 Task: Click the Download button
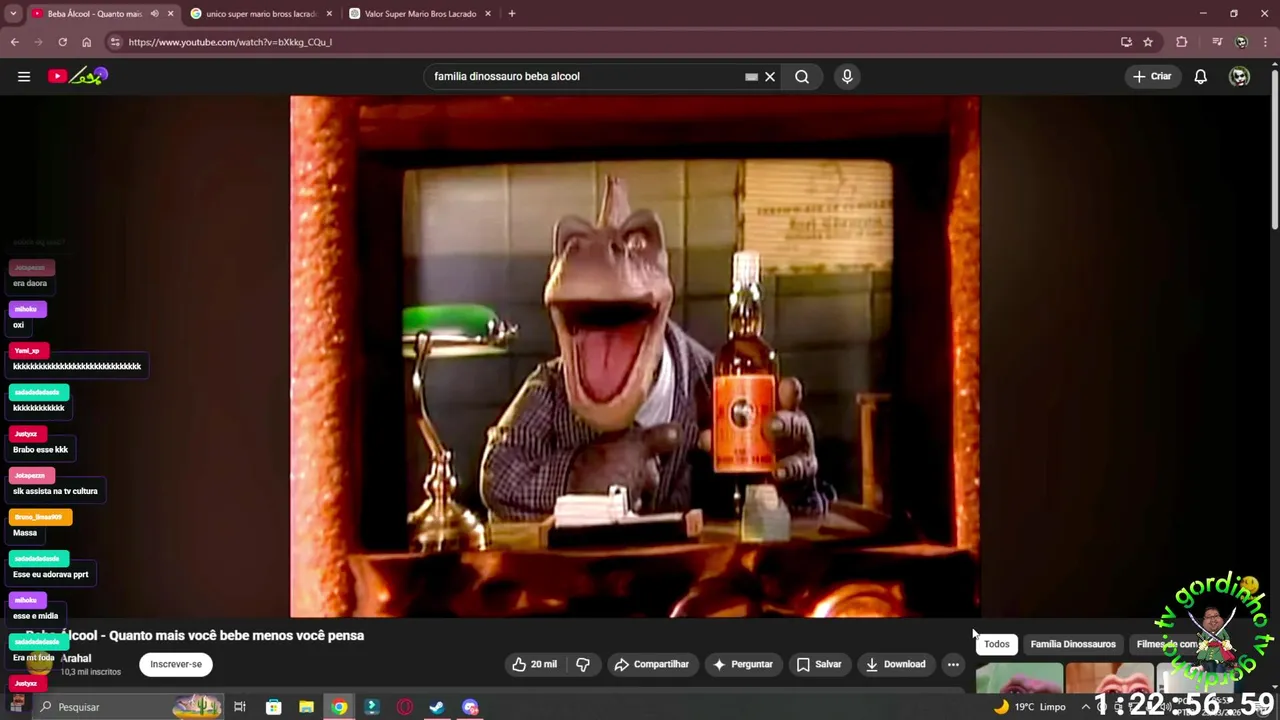(x=895, y=664)
